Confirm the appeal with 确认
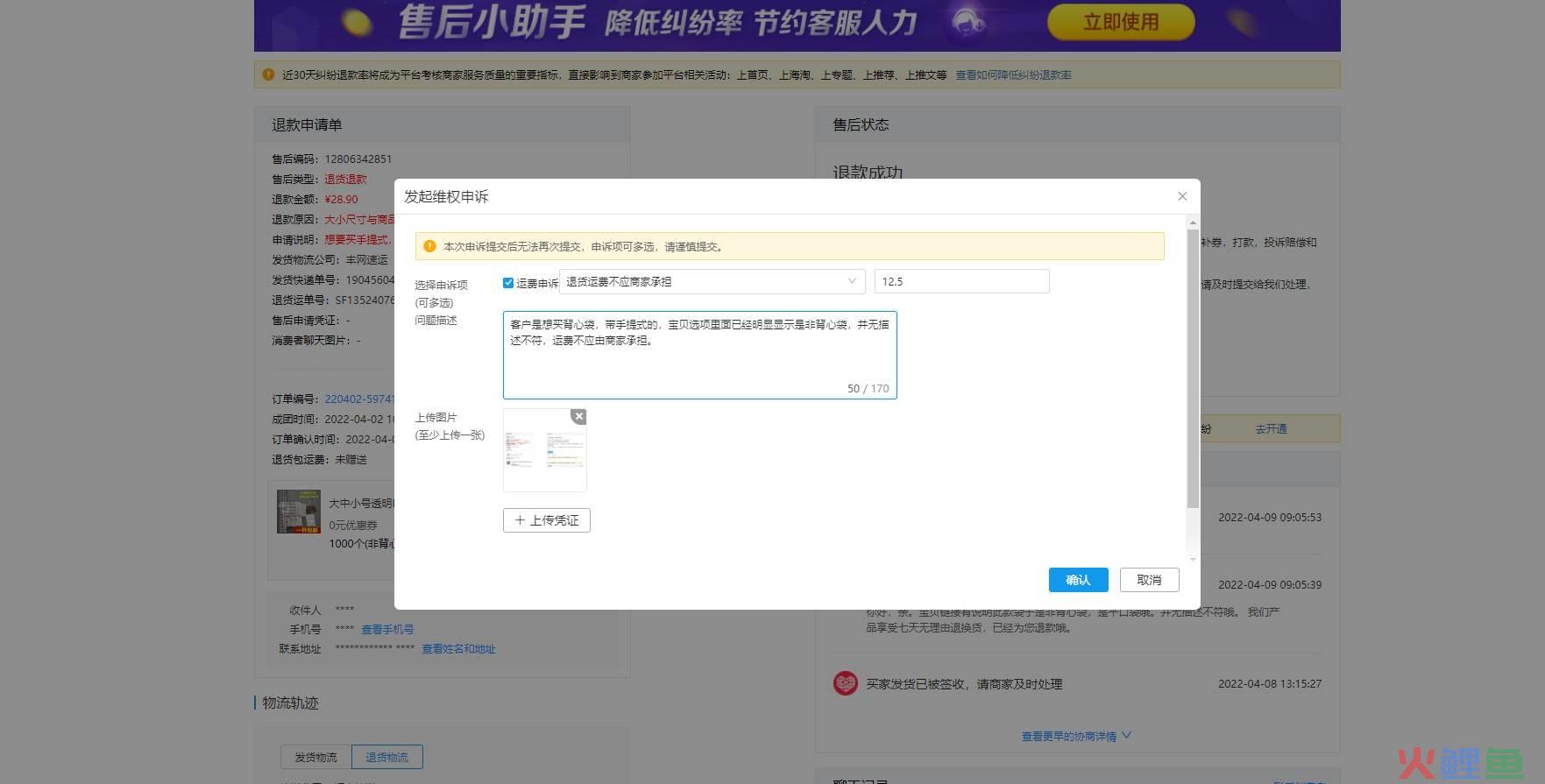 [x=1078, y=580]
